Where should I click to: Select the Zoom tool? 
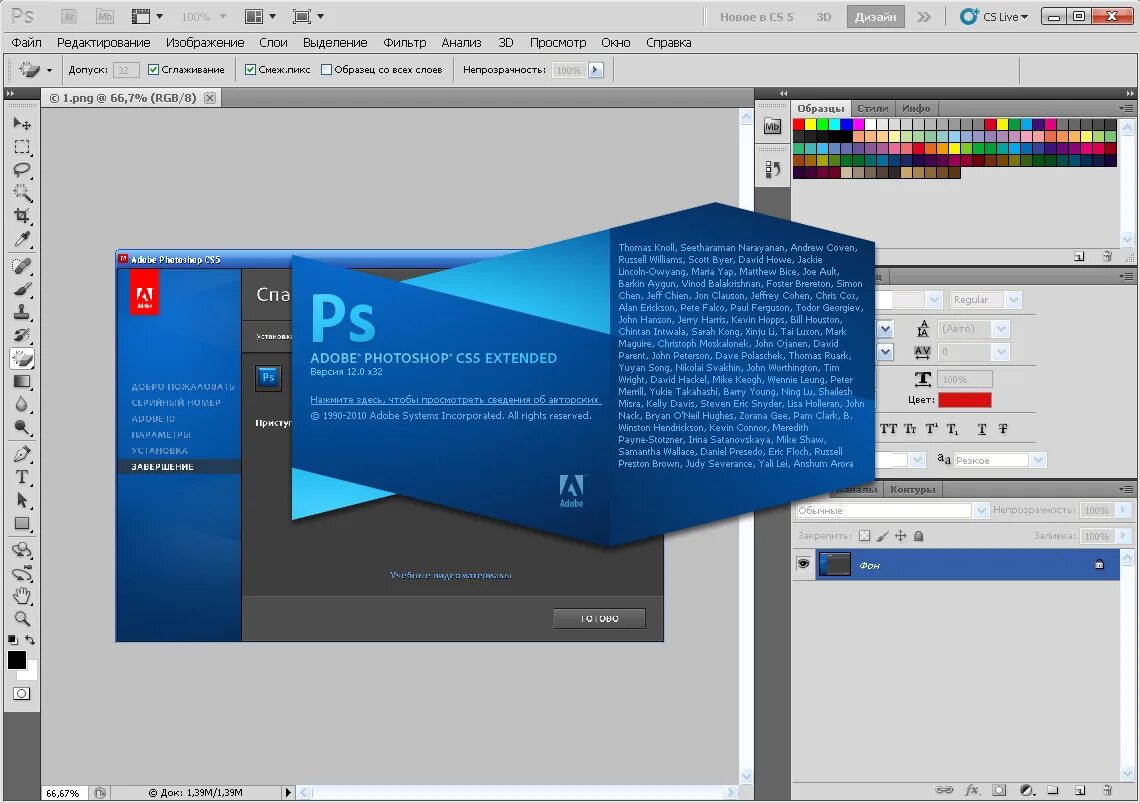tap(22, 619)
